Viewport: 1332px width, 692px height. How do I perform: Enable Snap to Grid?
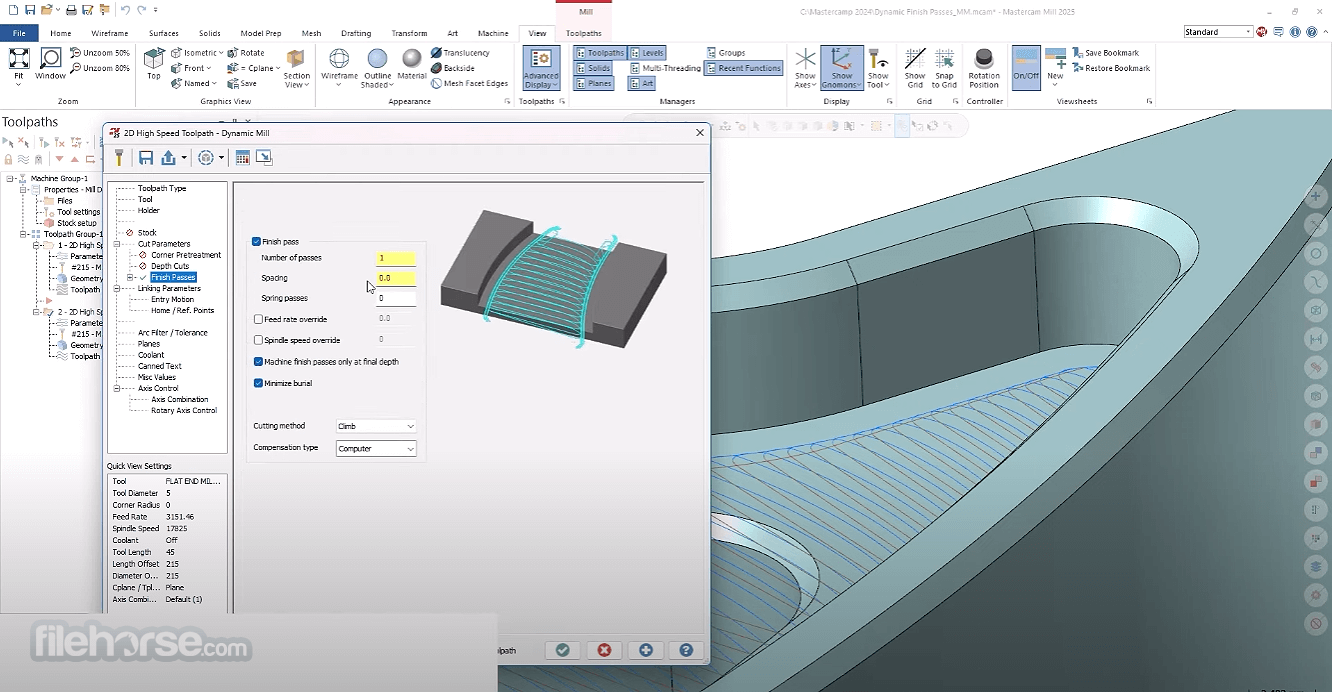coord(944,68)
